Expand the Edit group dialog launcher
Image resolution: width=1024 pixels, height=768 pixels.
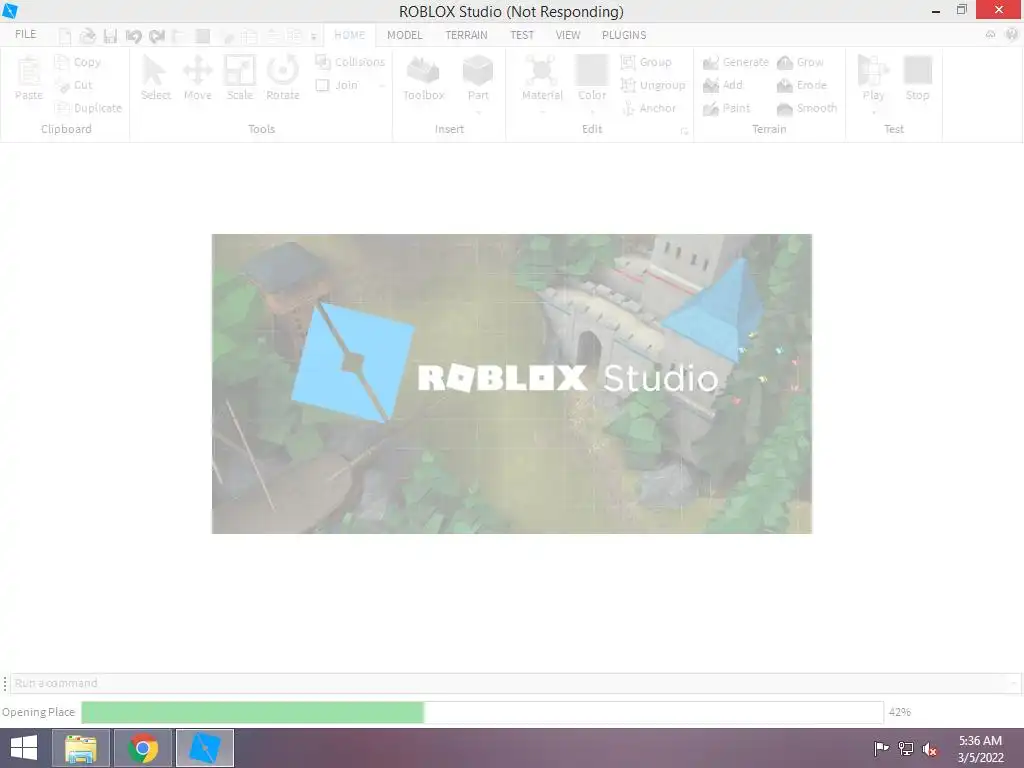click(x=684, y=131)
